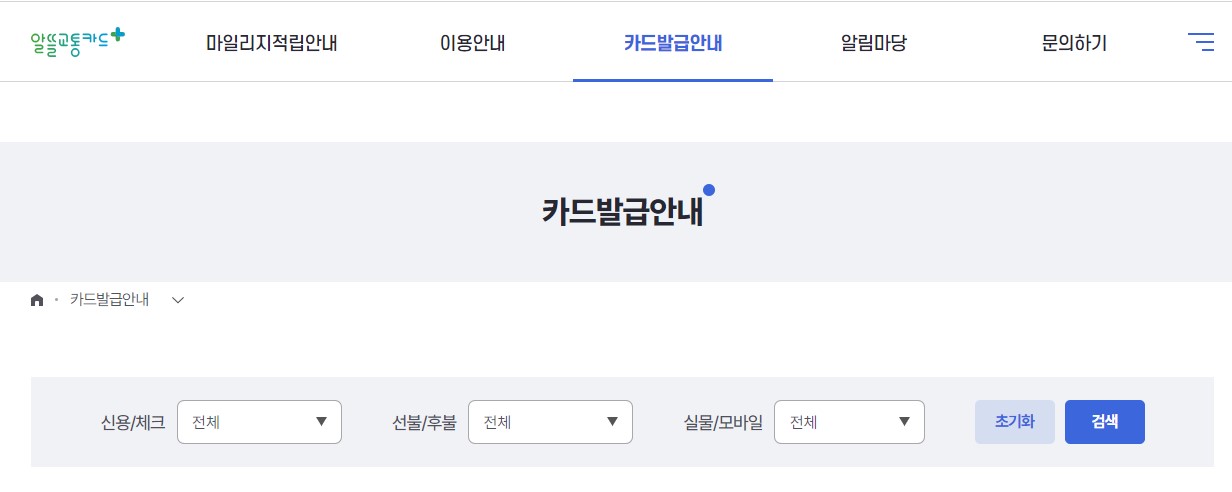Image resolution: width=1232 pixels, height=492 pixels.
Task: Navigate to 문의하기 in the top menu
Action: tap(1074, 44)
